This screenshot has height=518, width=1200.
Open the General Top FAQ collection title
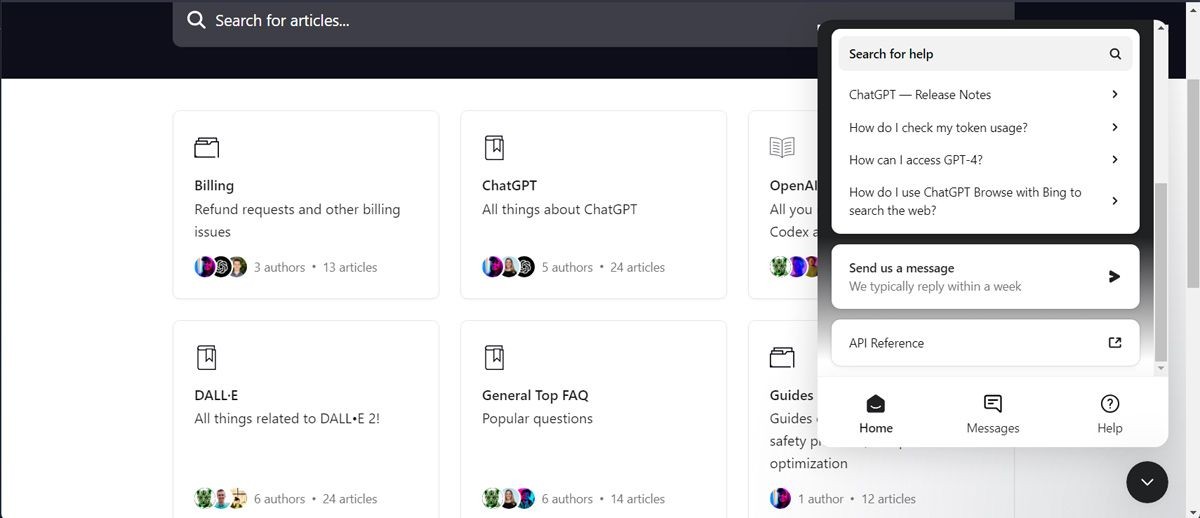[535, 395]
